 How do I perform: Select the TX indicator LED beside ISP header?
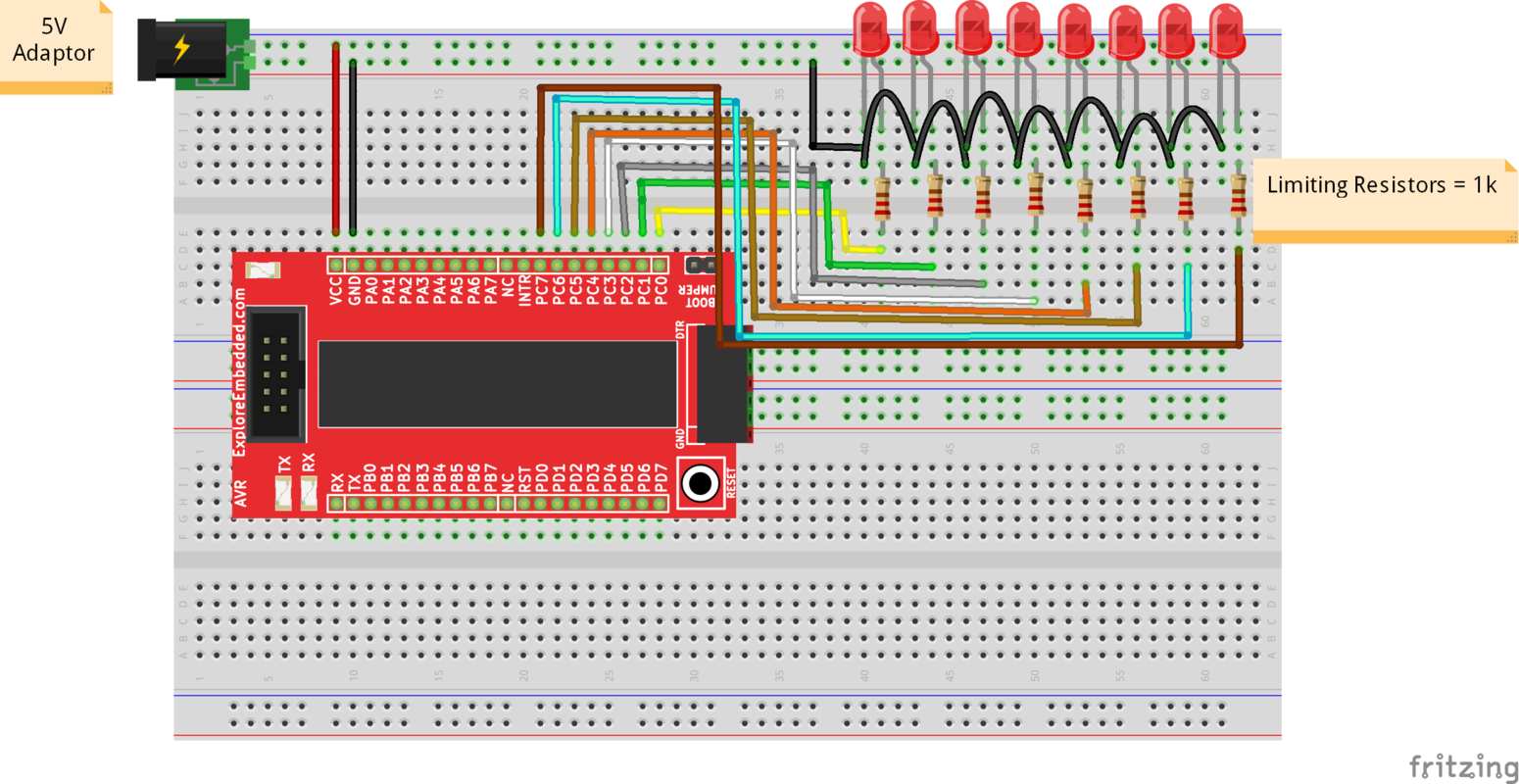tap(284, 494)
